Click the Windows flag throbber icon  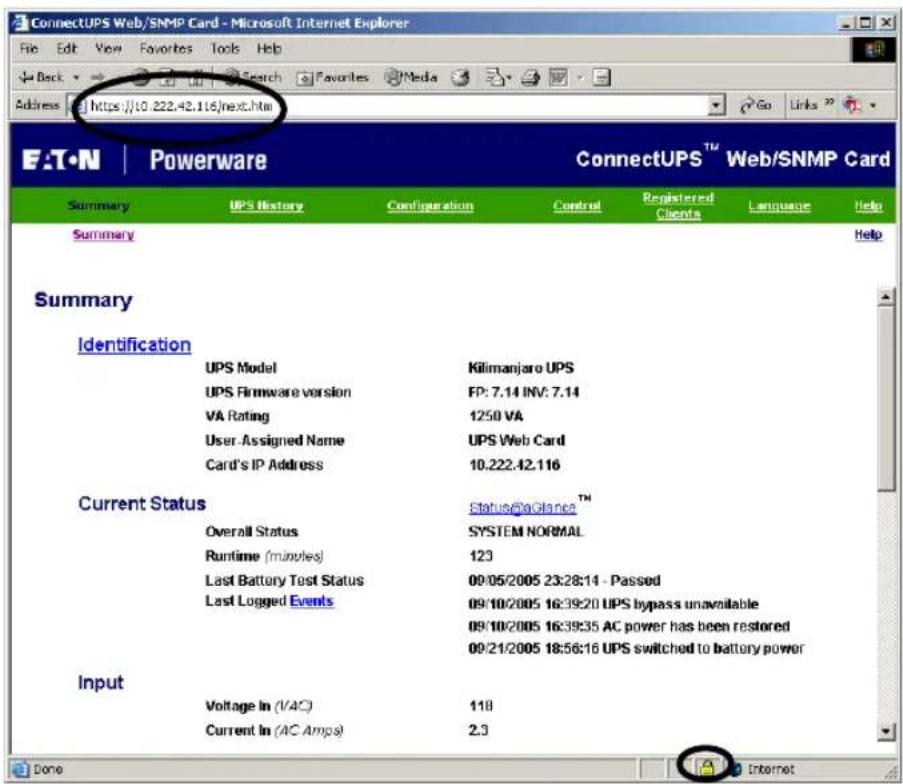coord(873,50)
